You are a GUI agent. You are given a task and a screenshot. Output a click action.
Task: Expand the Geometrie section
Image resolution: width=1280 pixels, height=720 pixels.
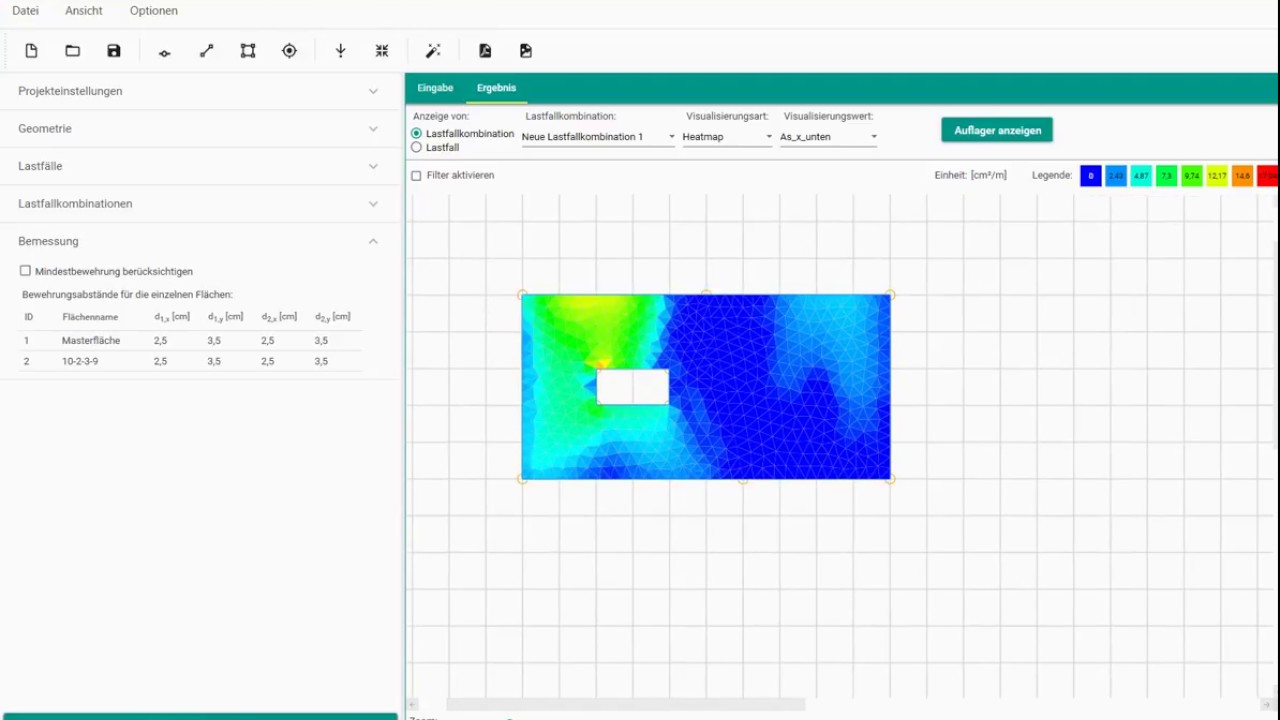tap(200, 129)
